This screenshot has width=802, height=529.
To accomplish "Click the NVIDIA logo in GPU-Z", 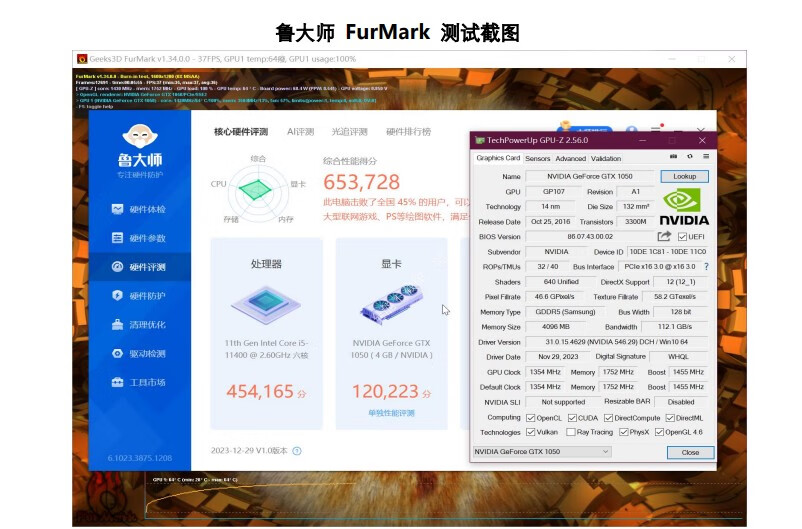I will click(x=684, y=207).
